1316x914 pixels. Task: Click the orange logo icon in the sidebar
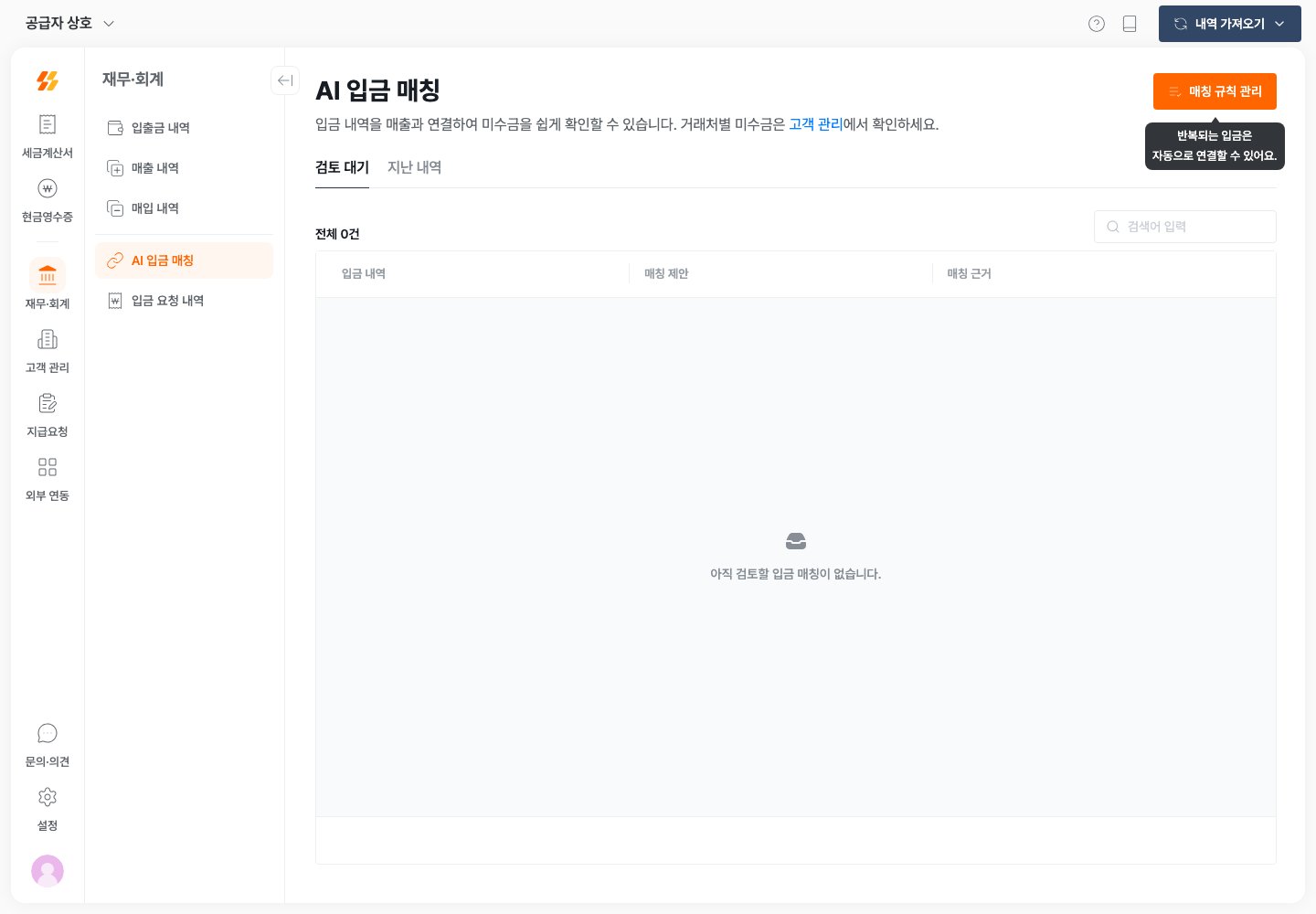[x=48, y=80]
